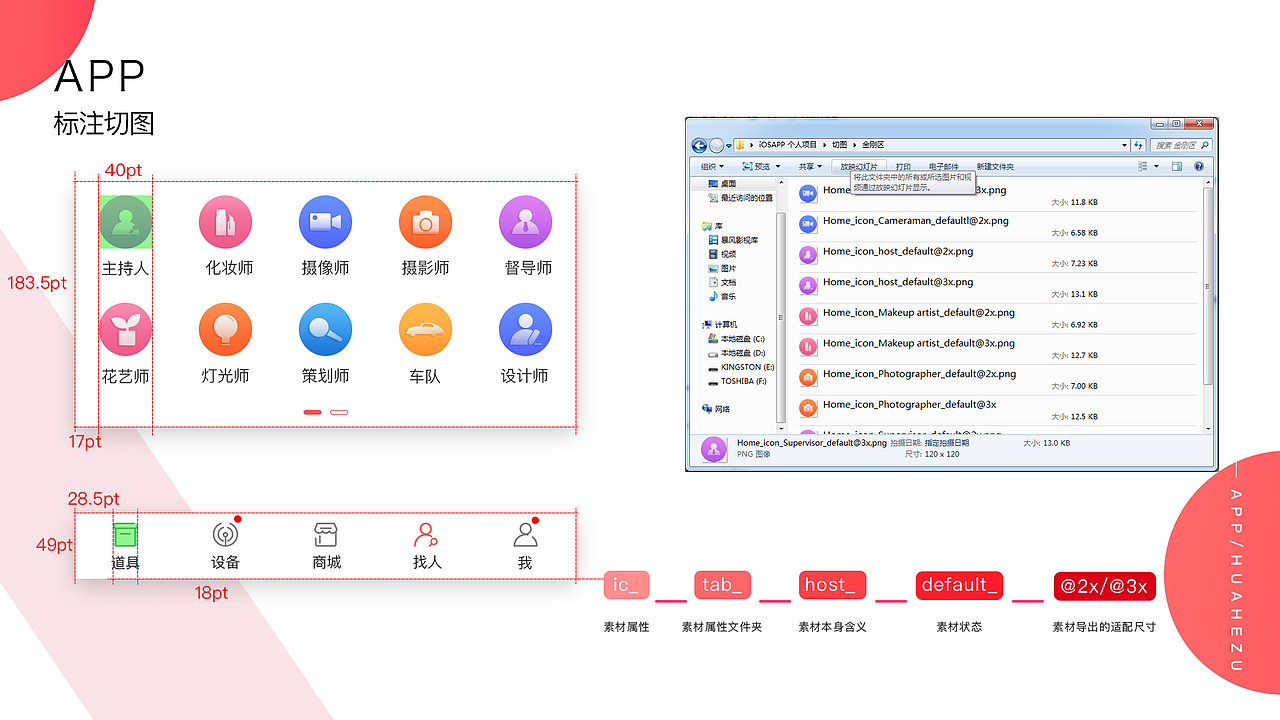Open the 共享 share menu
Viewport: 1280px width, 720px height.
tap(810, 167)
